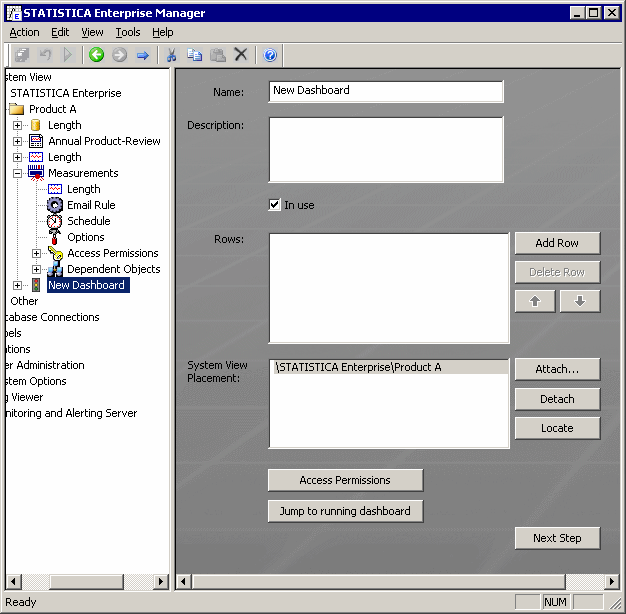
Task: Click the New Dashboard traffic light icon
Action: pos(36,285)
